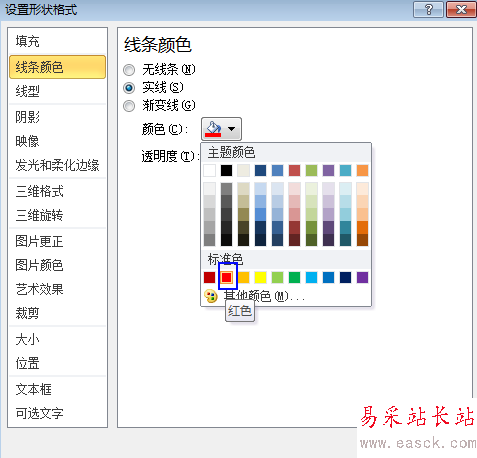Open the 文本框 text box category
Viewport: 477px width, 458px height.
tap(57, 389)
